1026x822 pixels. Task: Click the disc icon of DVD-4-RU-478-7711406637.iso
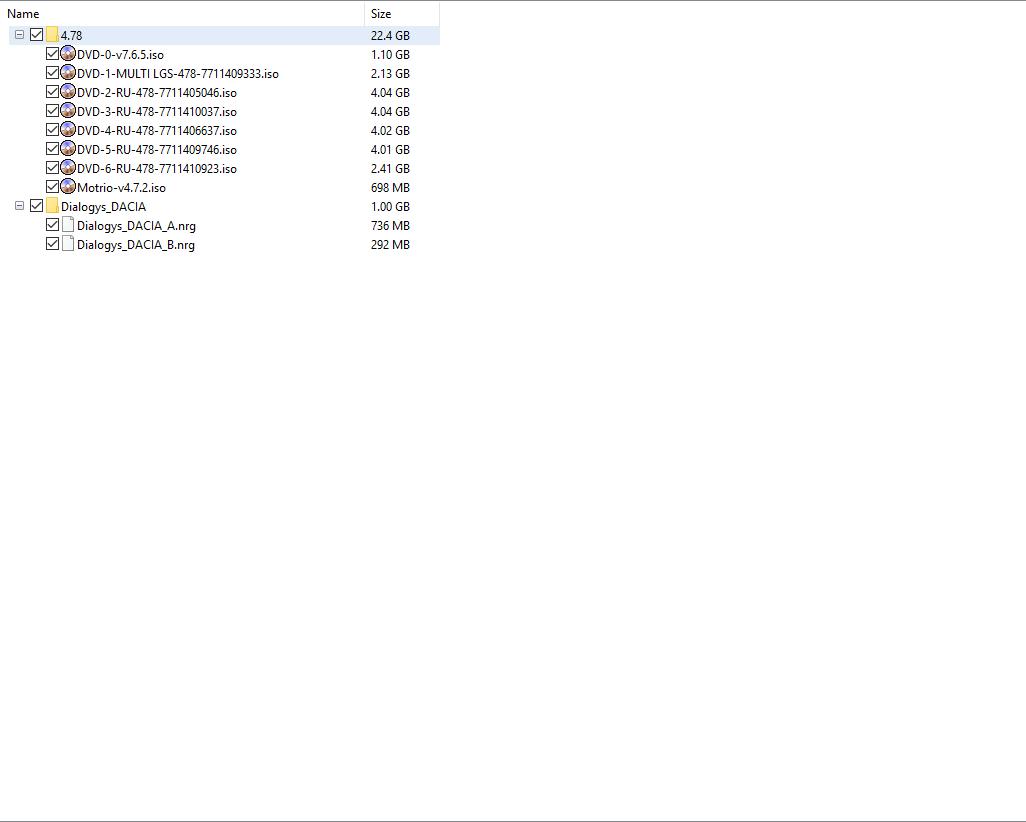[68, 130]
